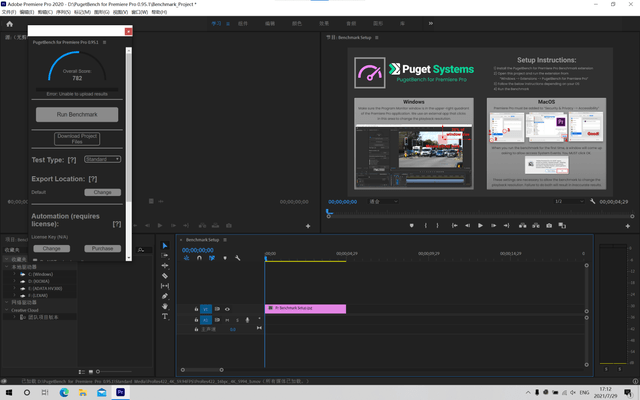This screenshot has height=400, width=640.
Task: Step forward one frame in program monitor
Action: point(493,225)
